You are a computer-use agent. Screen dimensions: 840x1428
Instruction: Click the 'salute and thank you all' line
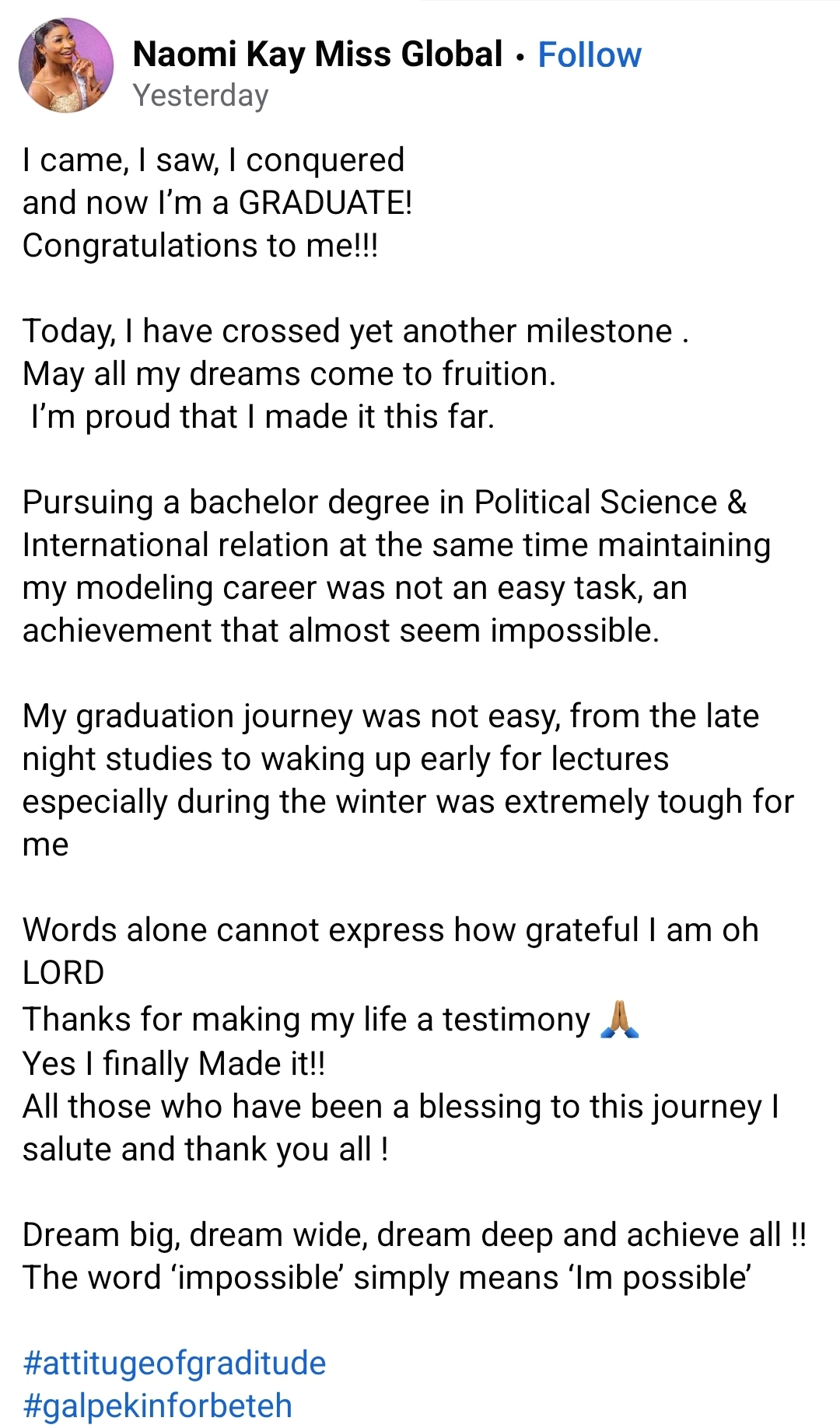point(205,1150)
